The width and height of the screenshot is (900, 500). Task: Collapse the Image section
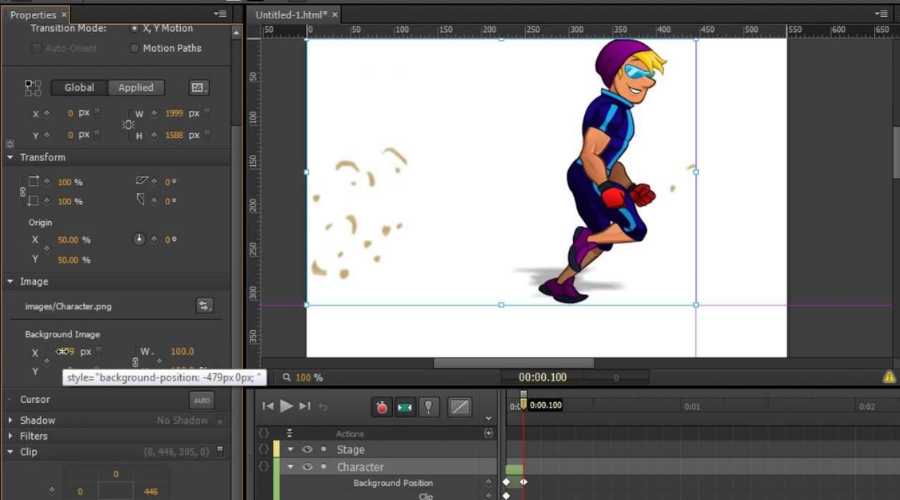coord(10,282)
